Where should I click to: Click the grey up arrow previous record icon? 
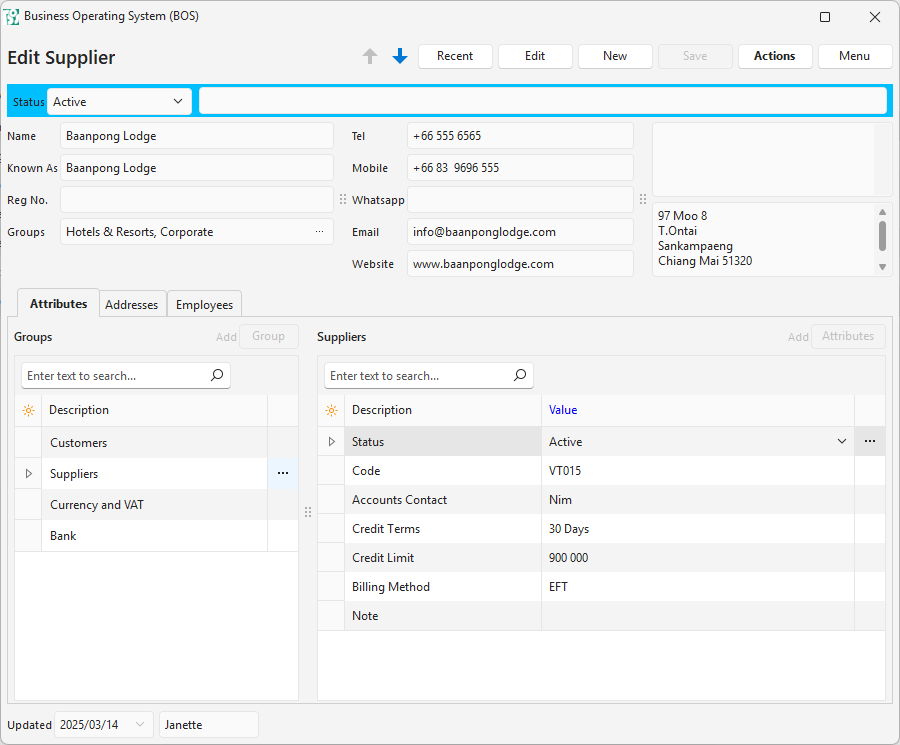pyautogui.click(x=370, y=57)
